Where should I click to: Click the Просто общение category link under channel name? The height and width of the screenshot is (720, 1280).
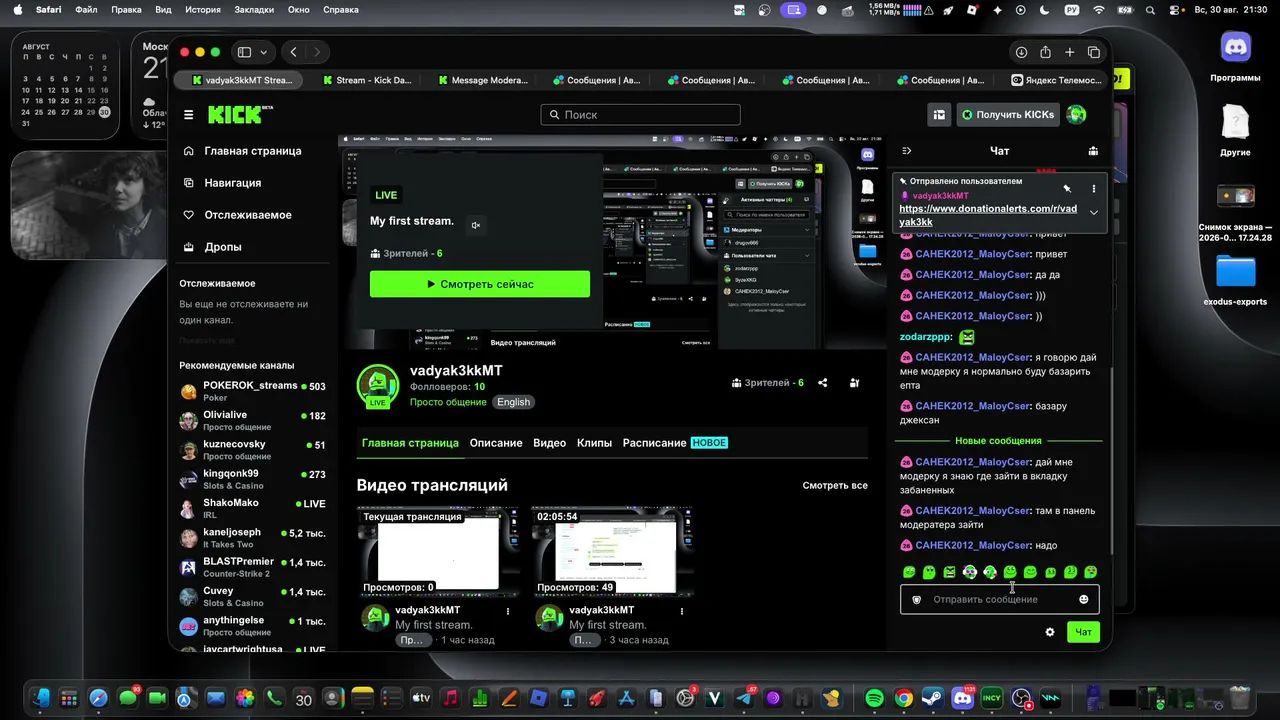(x=447, y=402)
